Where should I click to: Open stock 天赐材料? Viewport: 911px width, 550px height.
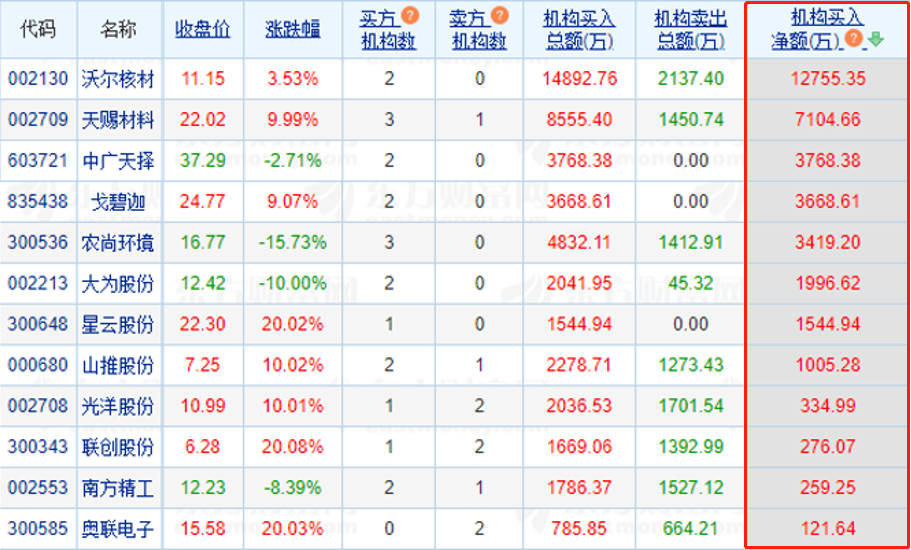pyautogui.click(x=119, y=120)
